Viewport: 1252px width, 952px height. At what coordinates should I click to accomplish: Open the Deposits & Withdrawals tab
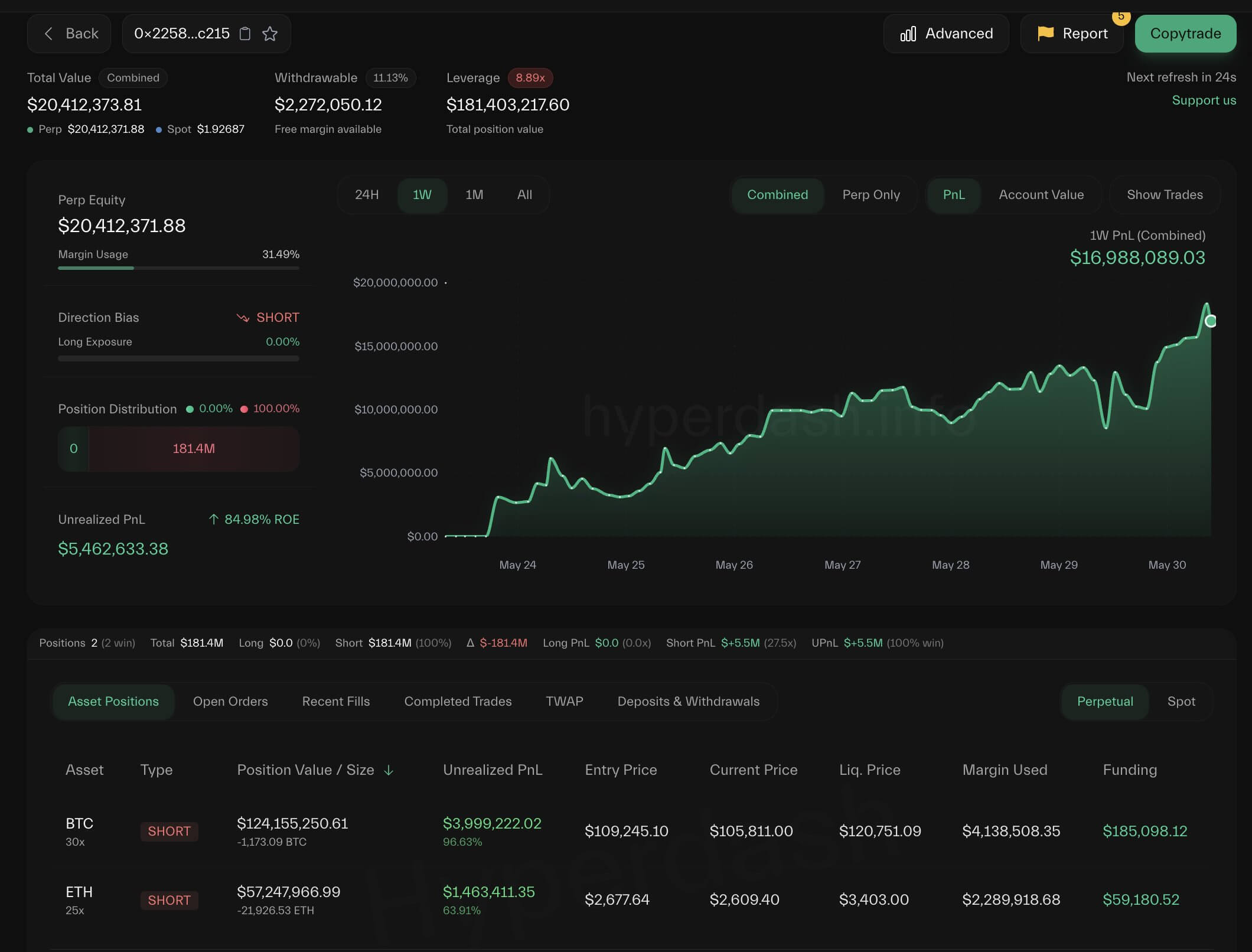click(x=688, y=702)
